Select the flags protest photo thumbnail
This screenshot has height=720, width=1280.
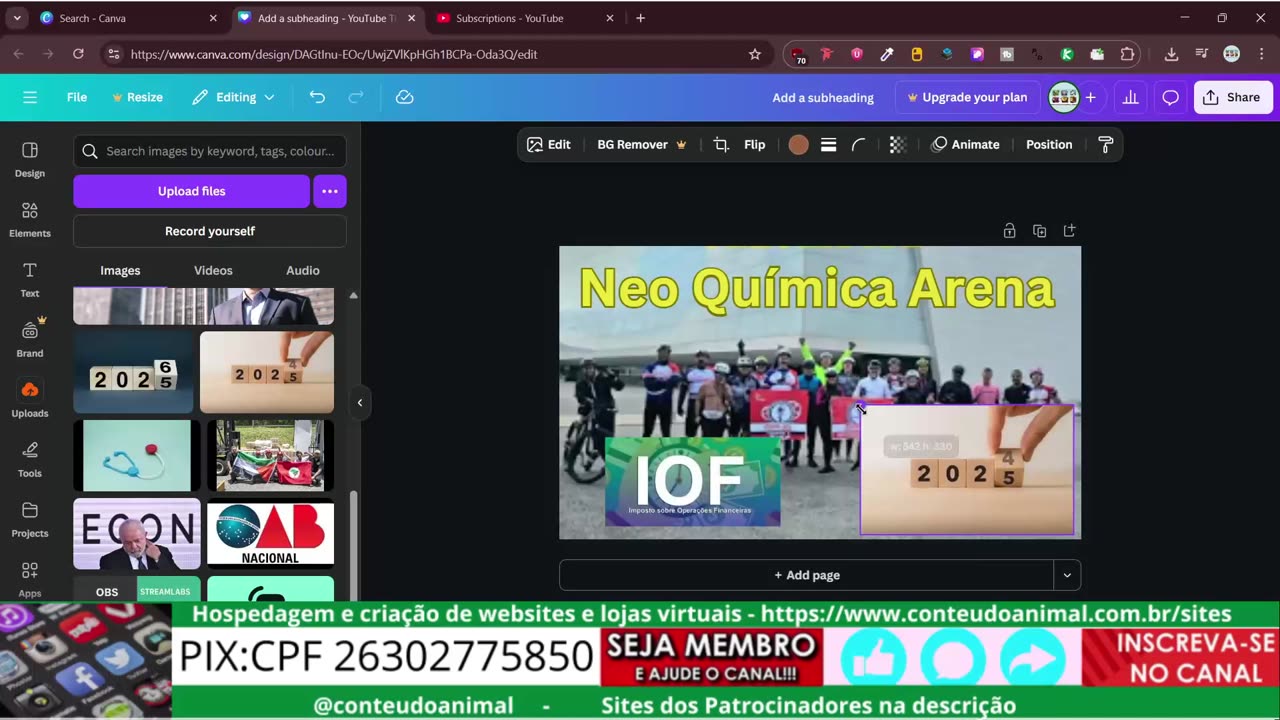[270, 456]
